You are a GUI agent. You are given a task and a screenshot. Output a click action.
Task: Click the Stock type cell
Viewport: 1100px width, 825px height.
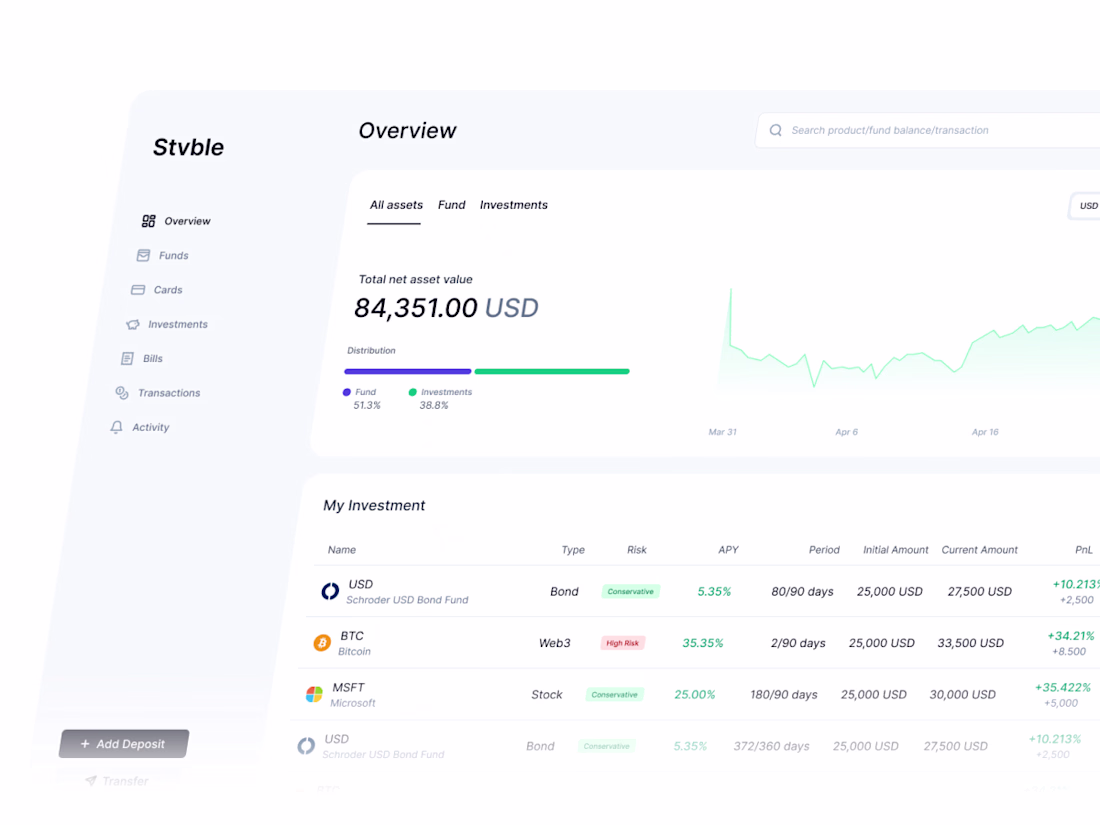coord(547,695)
